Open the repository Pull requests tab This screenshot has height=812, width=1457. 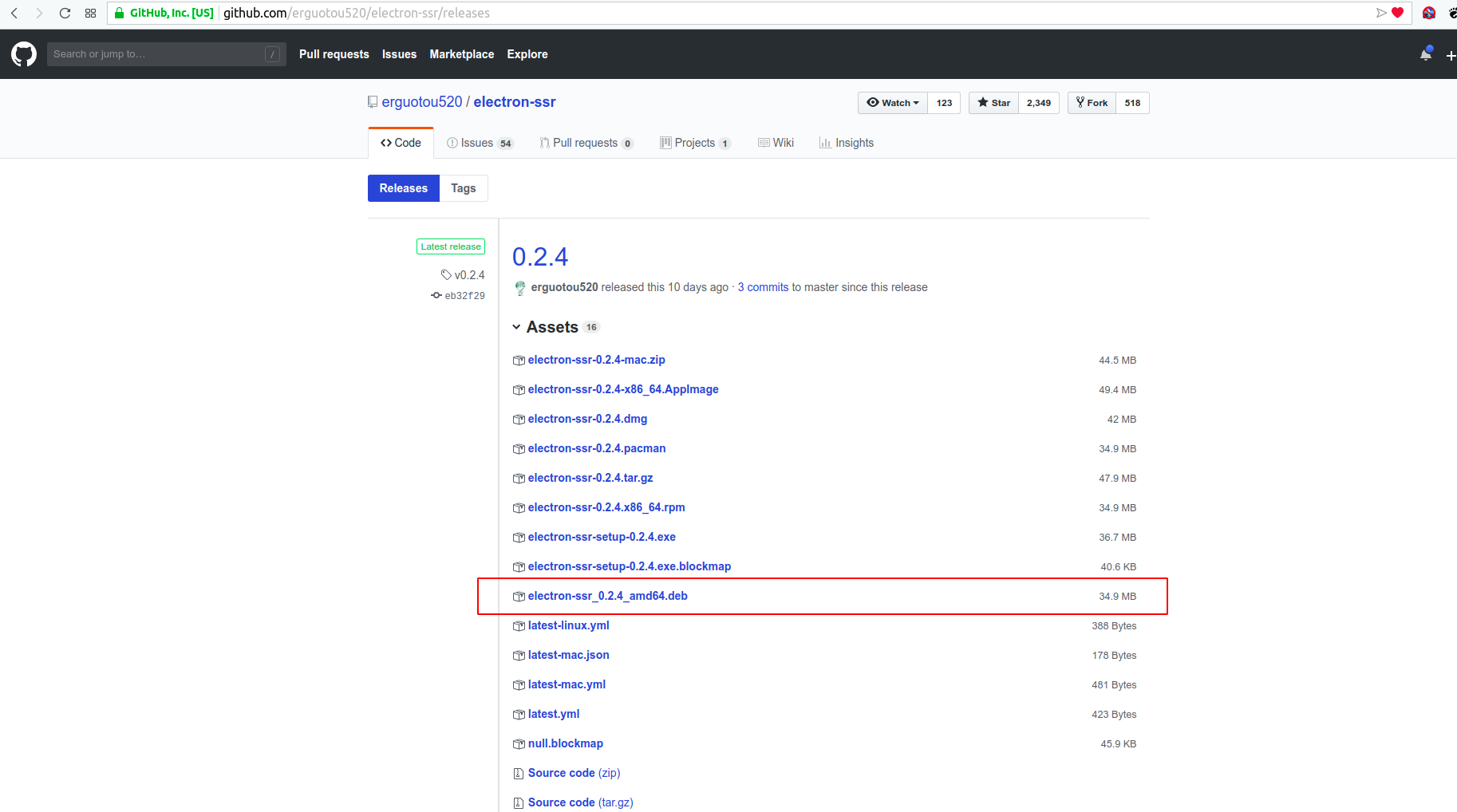tap(586, 143)
